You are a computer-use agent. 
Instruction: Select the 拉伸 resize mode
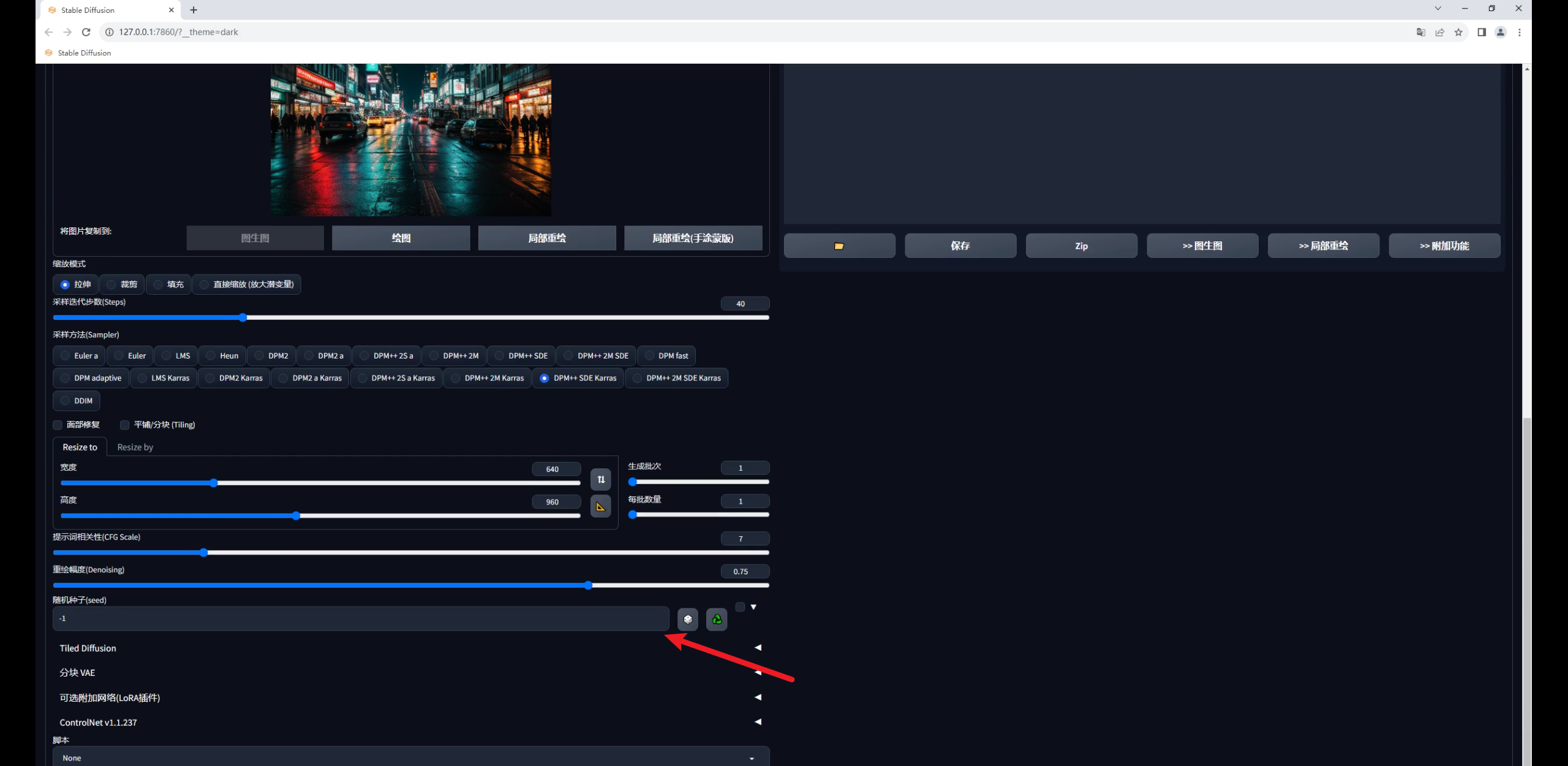[76, 284]
